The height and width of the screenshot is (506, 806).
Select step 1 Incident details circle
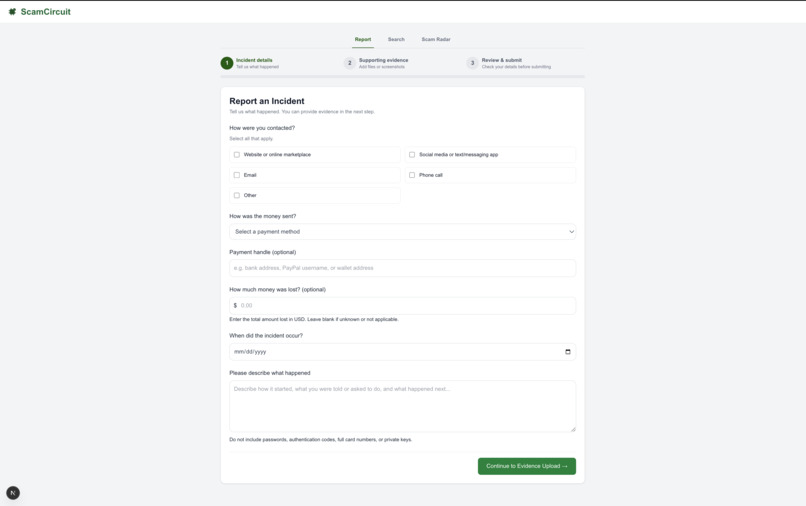[x=227, y=63]
